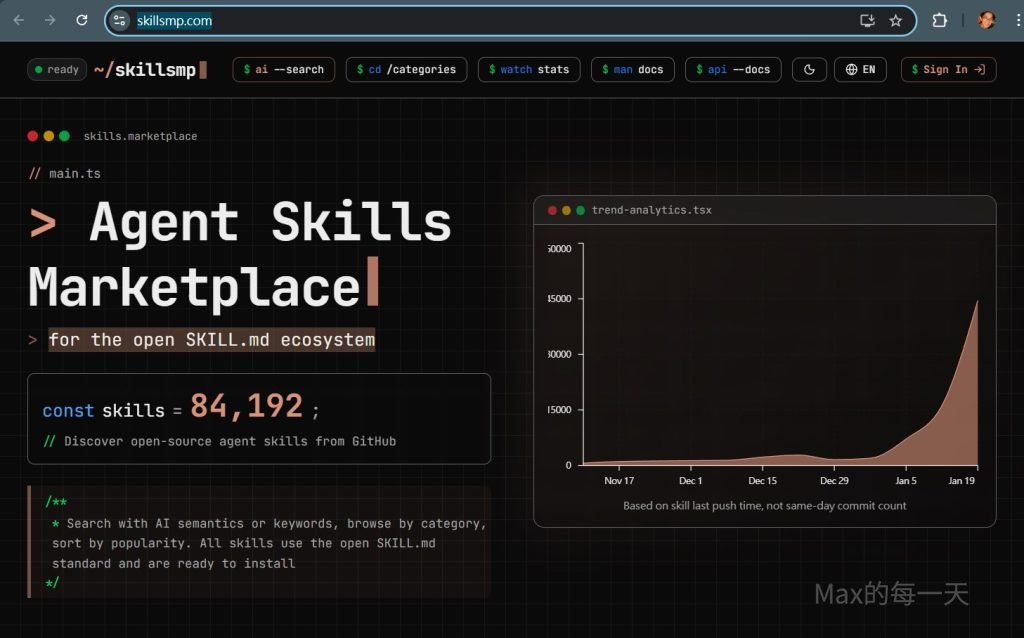Bookmark this page with the star icon

coord(895,20)
